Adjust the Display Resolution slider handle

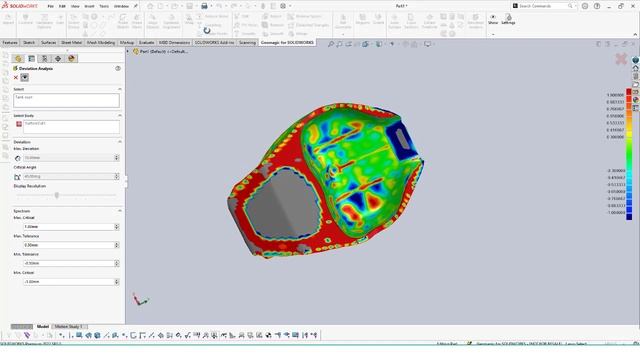point(57,196)
